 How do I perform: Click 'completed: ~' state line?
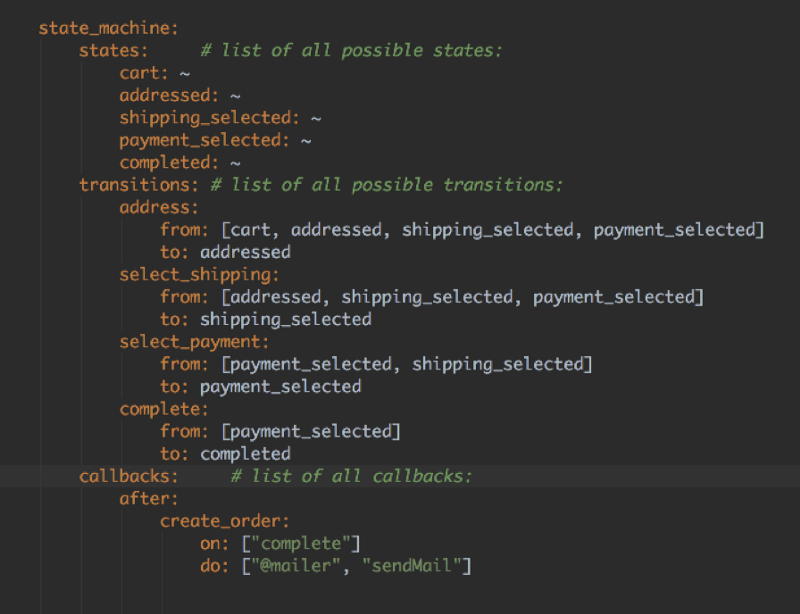tap(180, 163)
